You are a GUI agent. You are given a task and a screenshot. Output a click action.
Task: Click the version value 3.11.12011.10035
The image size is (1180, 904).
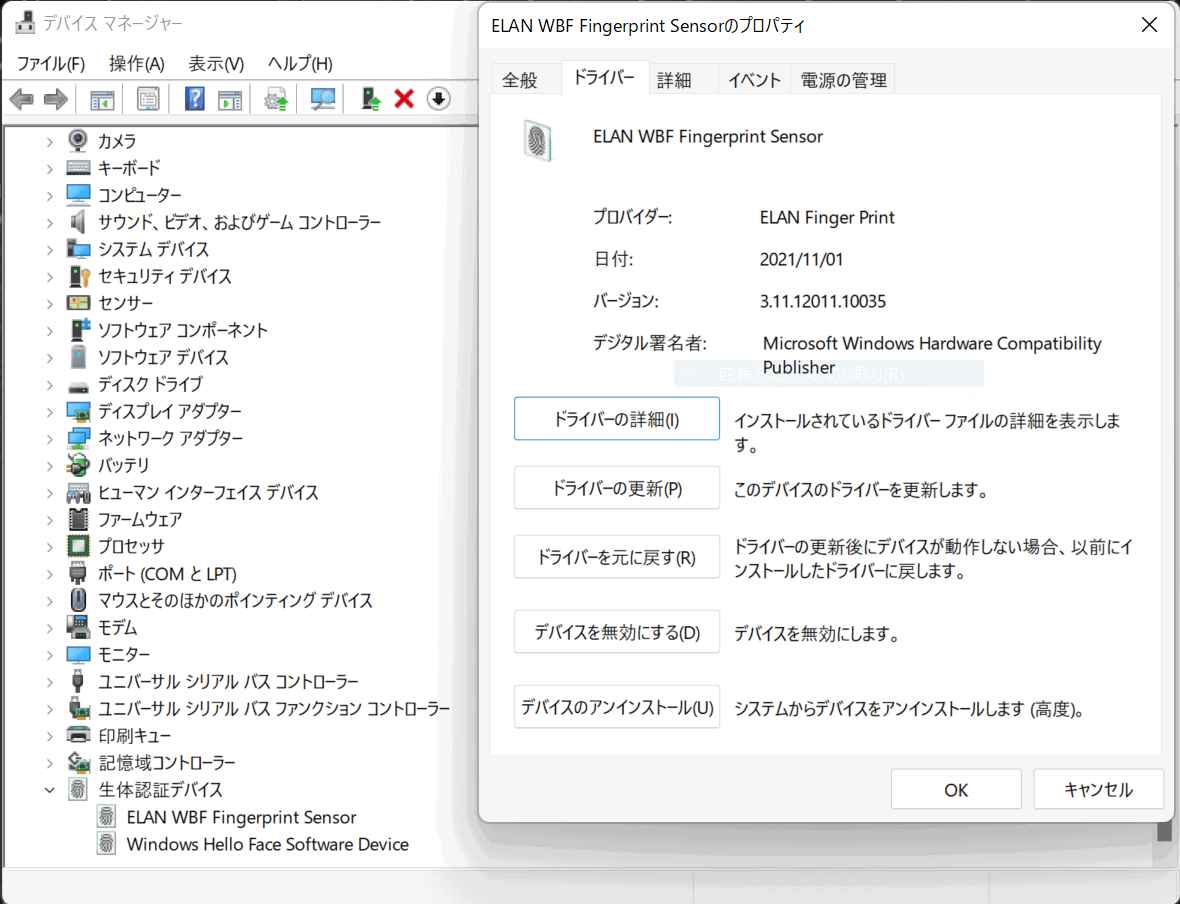[823, 301]
